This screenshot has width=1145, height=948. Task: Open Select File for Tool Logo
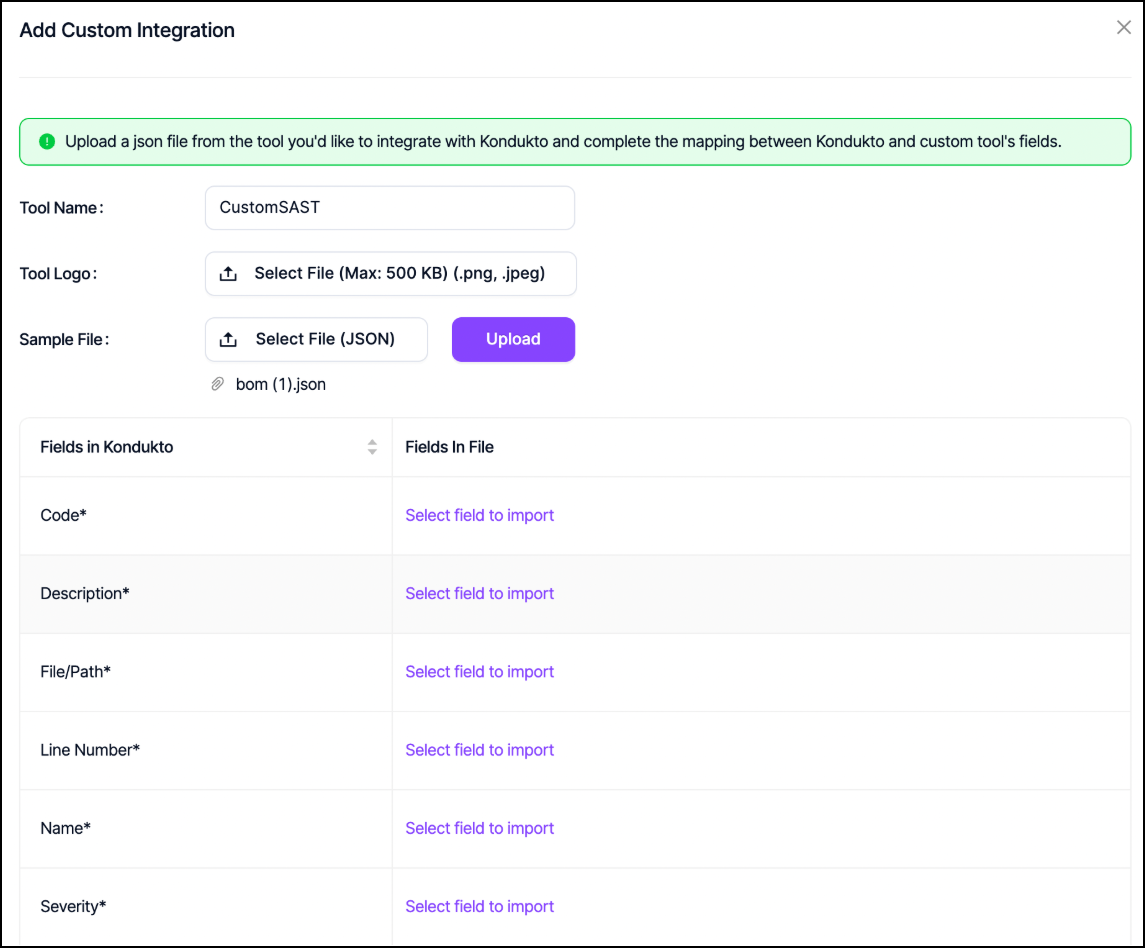399,274
